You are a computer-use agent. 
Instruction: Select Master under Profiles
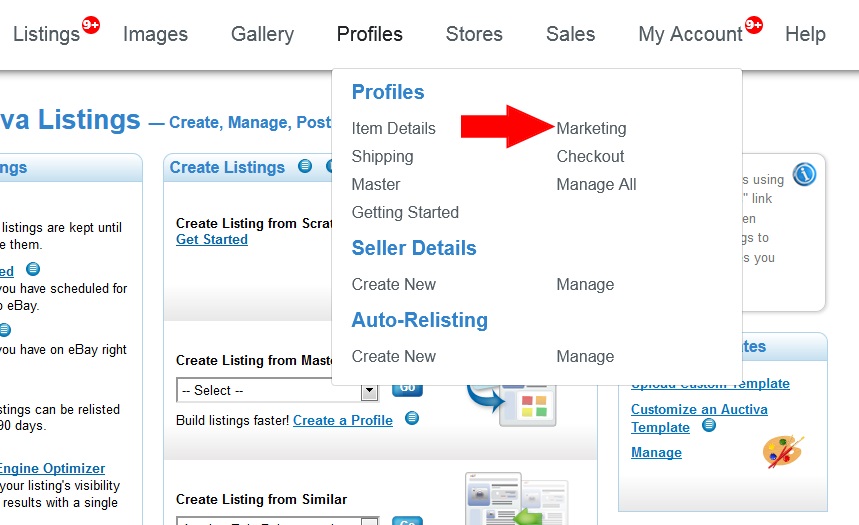click(376, 184)
